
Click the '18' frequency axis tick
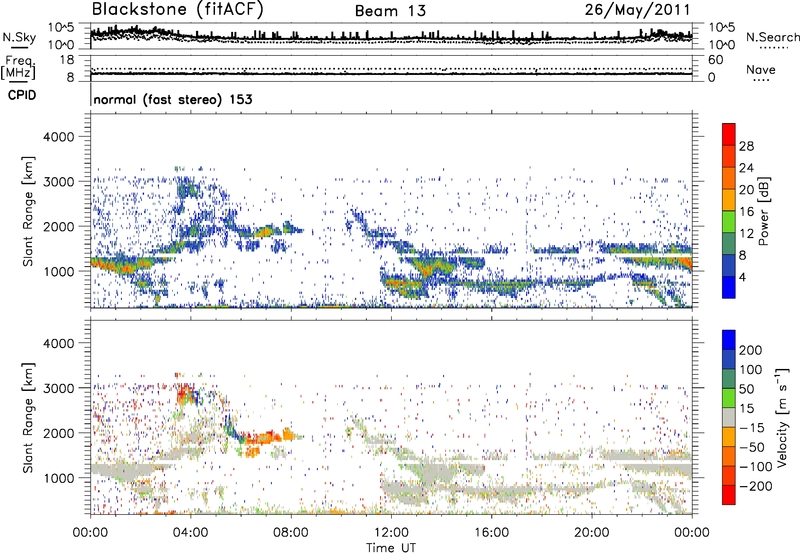coord(67,60)
